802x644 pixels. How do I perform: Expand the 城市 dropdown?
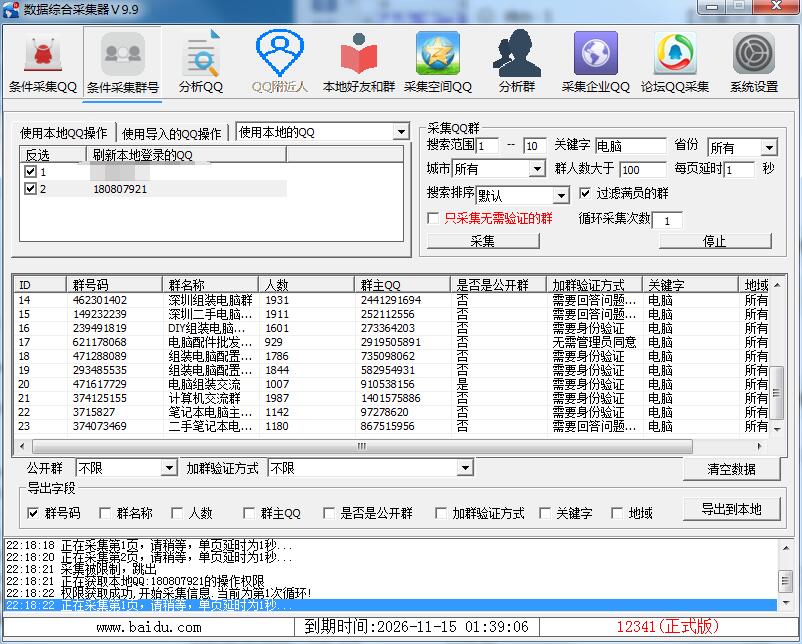[537, 169]
